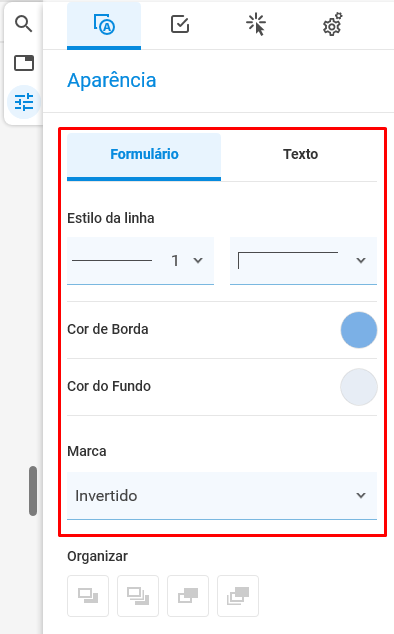
Task: Click the bring to front arrange icon
Action: pos(138,596)
